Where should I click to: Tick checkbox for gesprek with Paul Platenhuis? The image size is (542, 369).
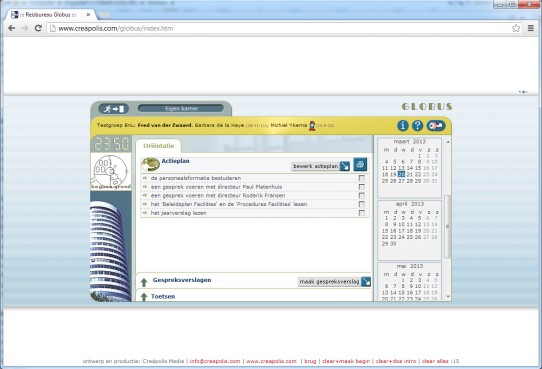pos(362,187)
